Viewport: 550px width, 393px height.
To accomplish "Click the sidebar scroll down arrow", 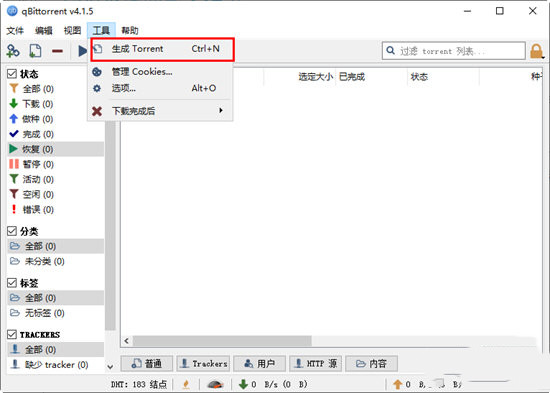I will point(110,367).
